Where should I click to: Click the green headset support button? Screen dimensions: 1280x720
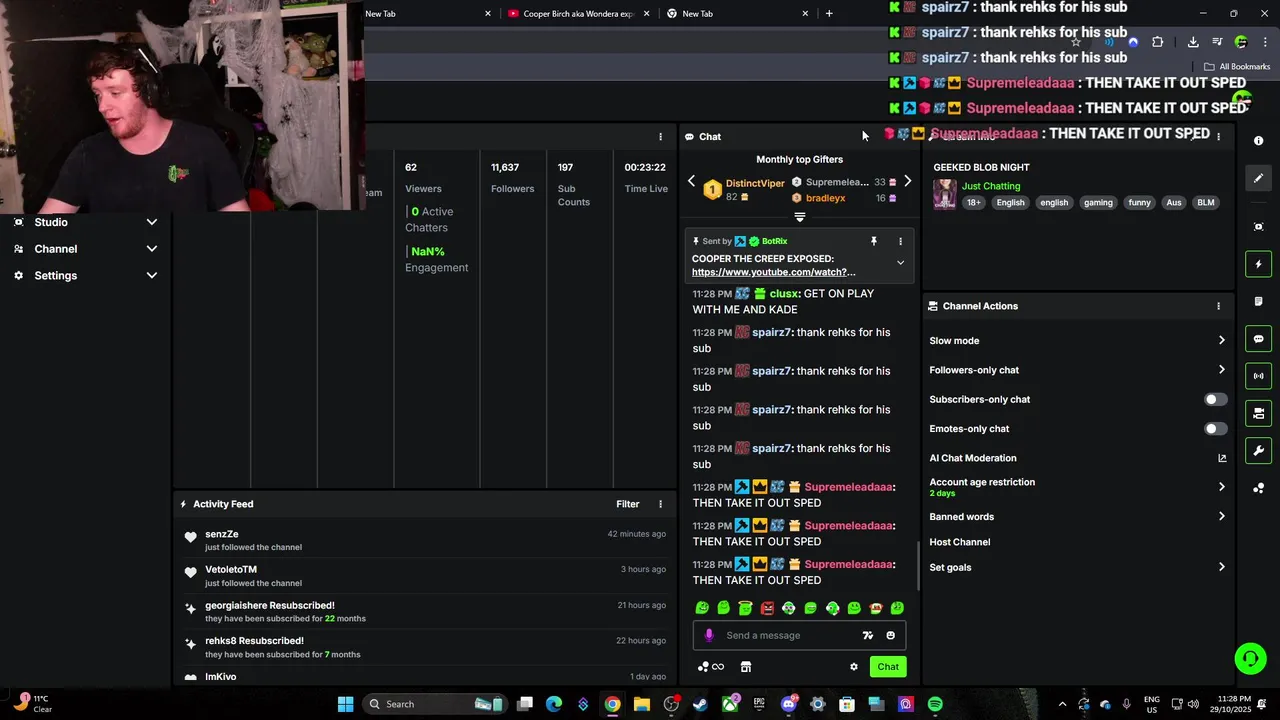point(1250,658)
